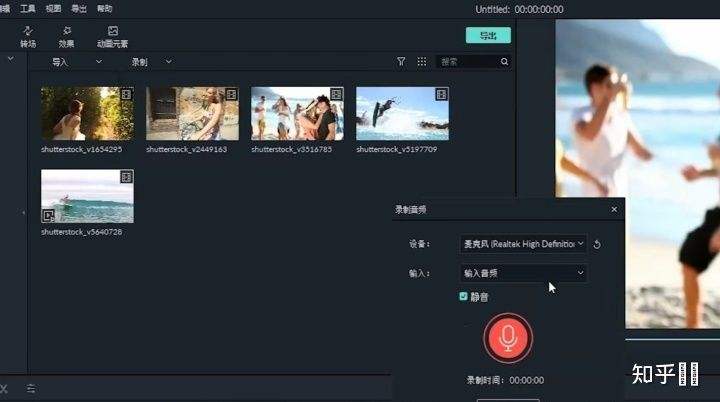Click the file name shutterstock_v3516785

click(292, 149)
